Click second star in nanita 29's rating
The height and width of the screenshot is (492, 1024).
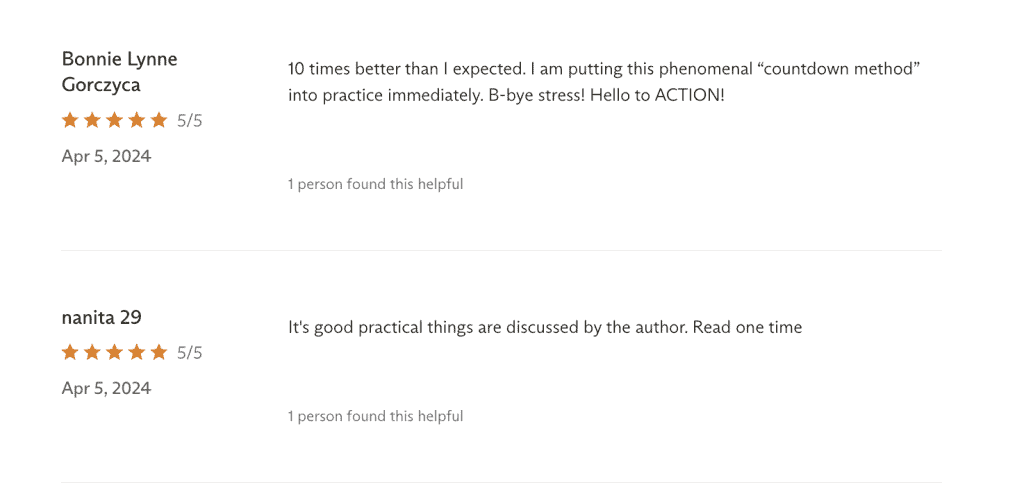pos(92,353)
